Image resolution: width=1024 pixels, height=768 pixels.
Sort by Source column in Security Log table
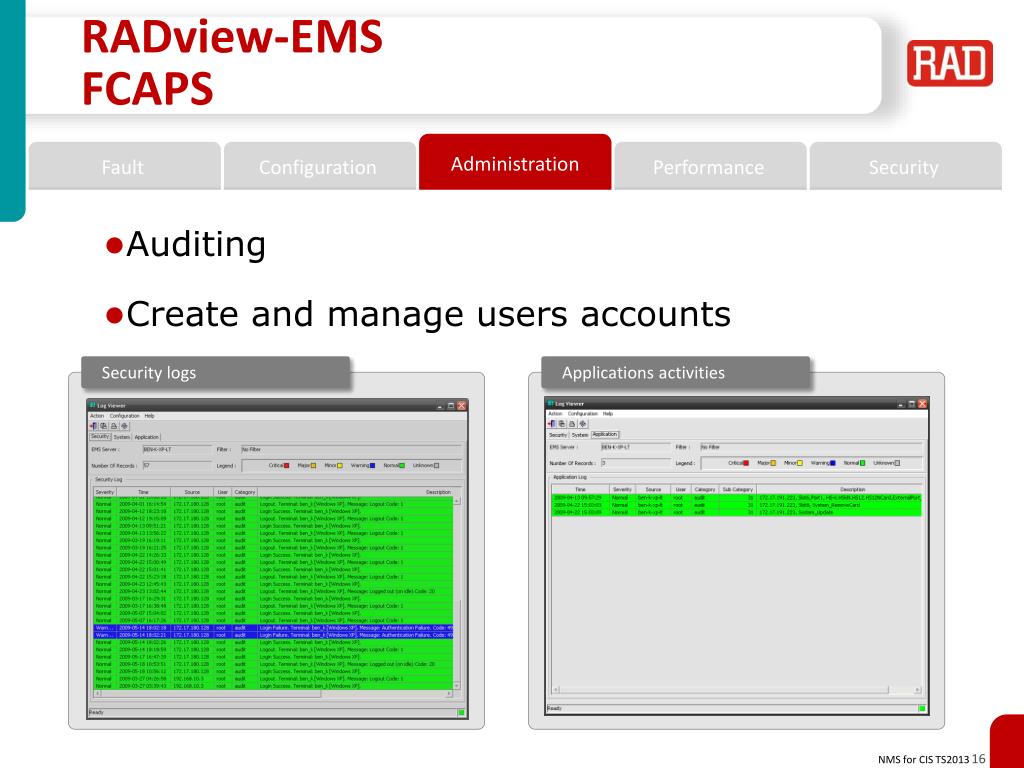coord(192,492)
